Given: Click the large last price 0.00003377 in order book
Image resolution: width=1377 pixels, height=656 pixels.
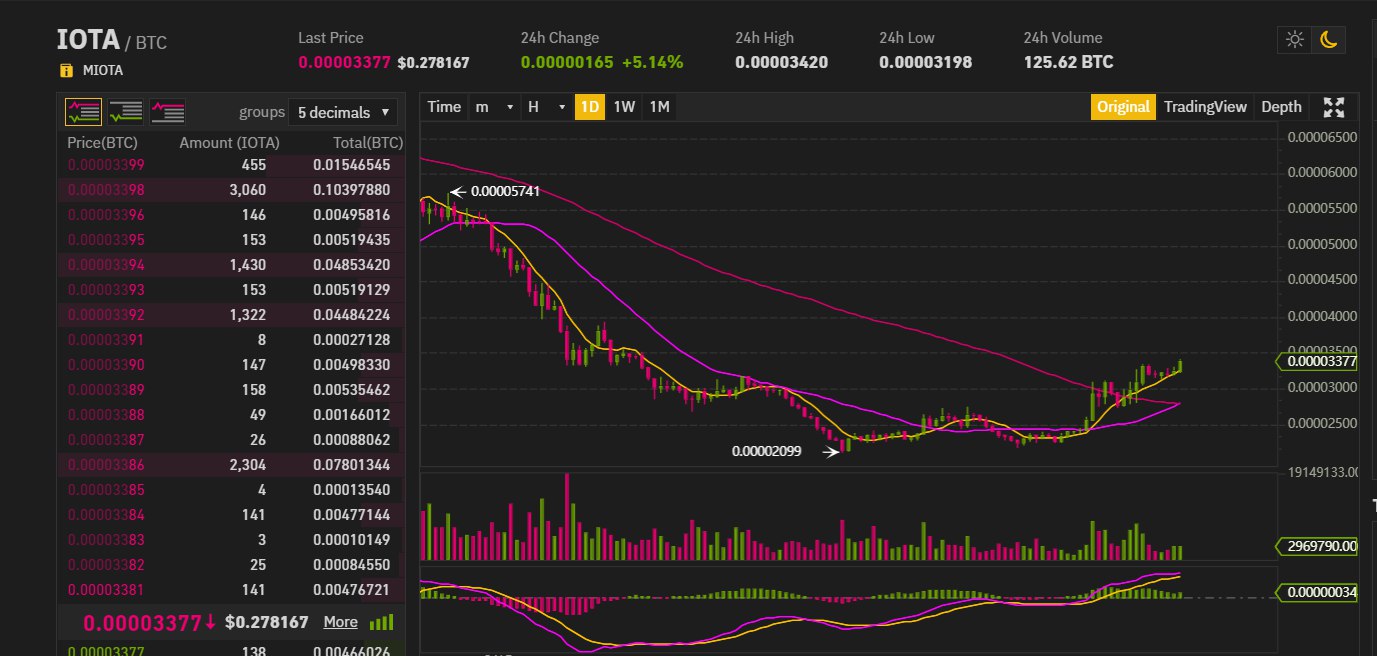Looking at the screenshot, I should tap(142, 623).
